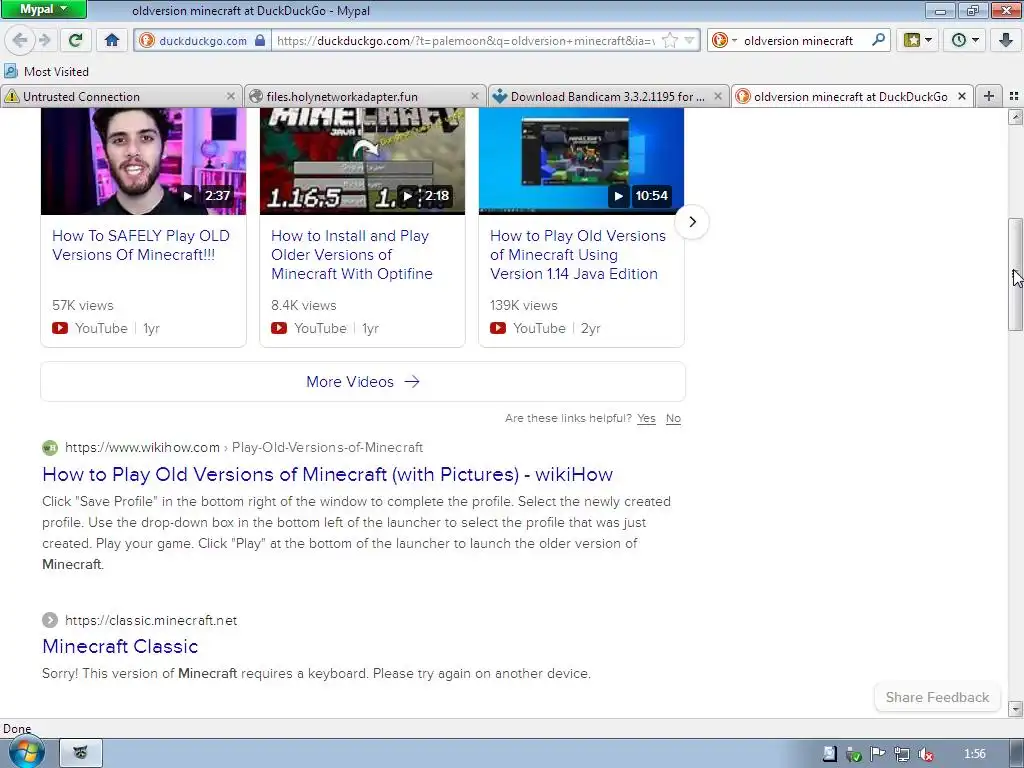This screenshot has width=1024, height=768.
Task: Click the classic.minecraft.net result favicon
Action: [x=50, y=620]
